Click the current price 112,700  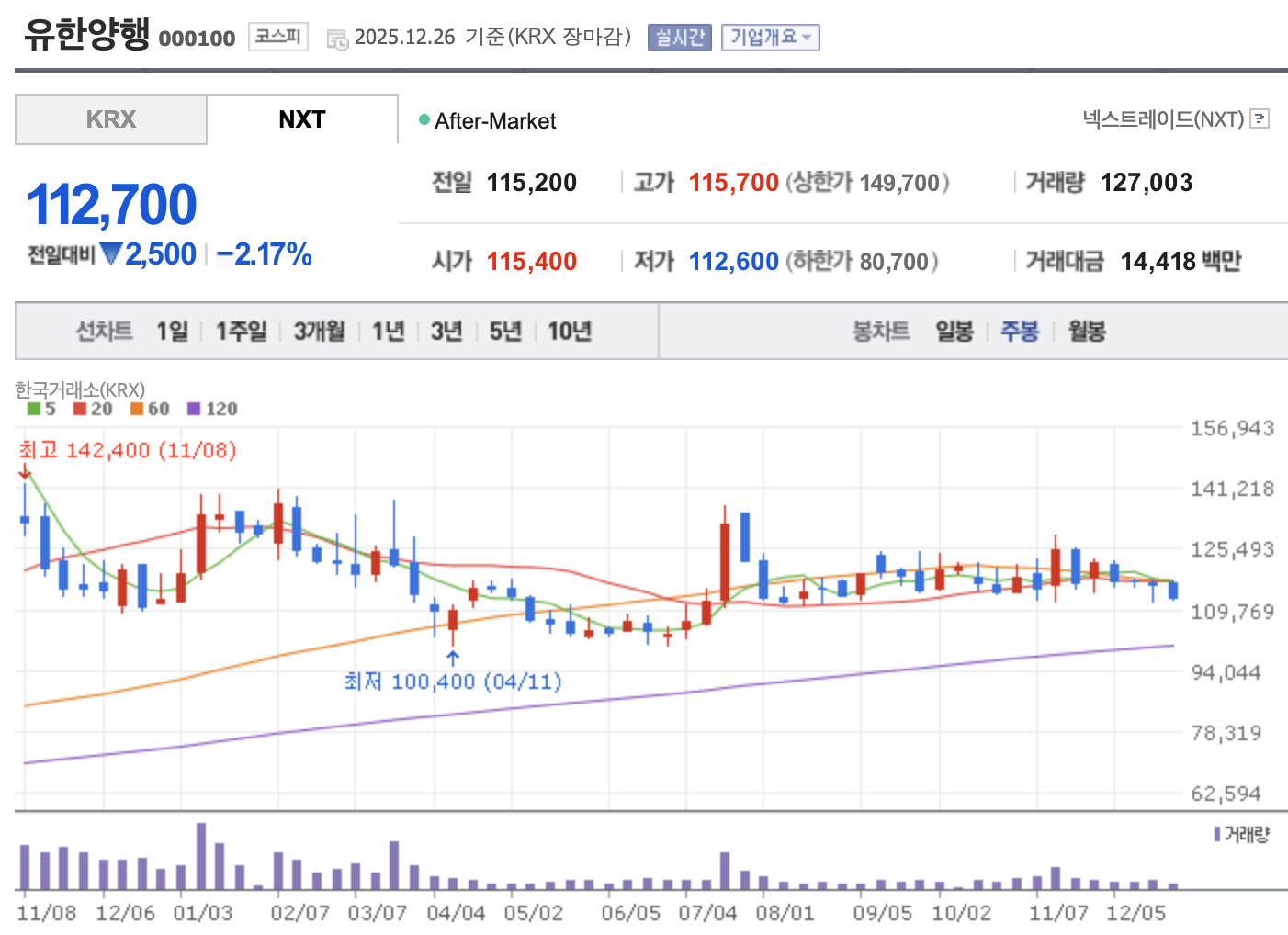click(x=112, y=204)
